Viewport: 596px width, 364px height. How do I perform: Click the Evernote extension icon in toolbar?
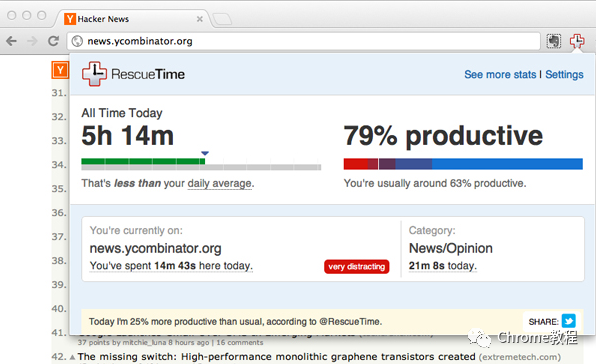[x=553, y=41]
